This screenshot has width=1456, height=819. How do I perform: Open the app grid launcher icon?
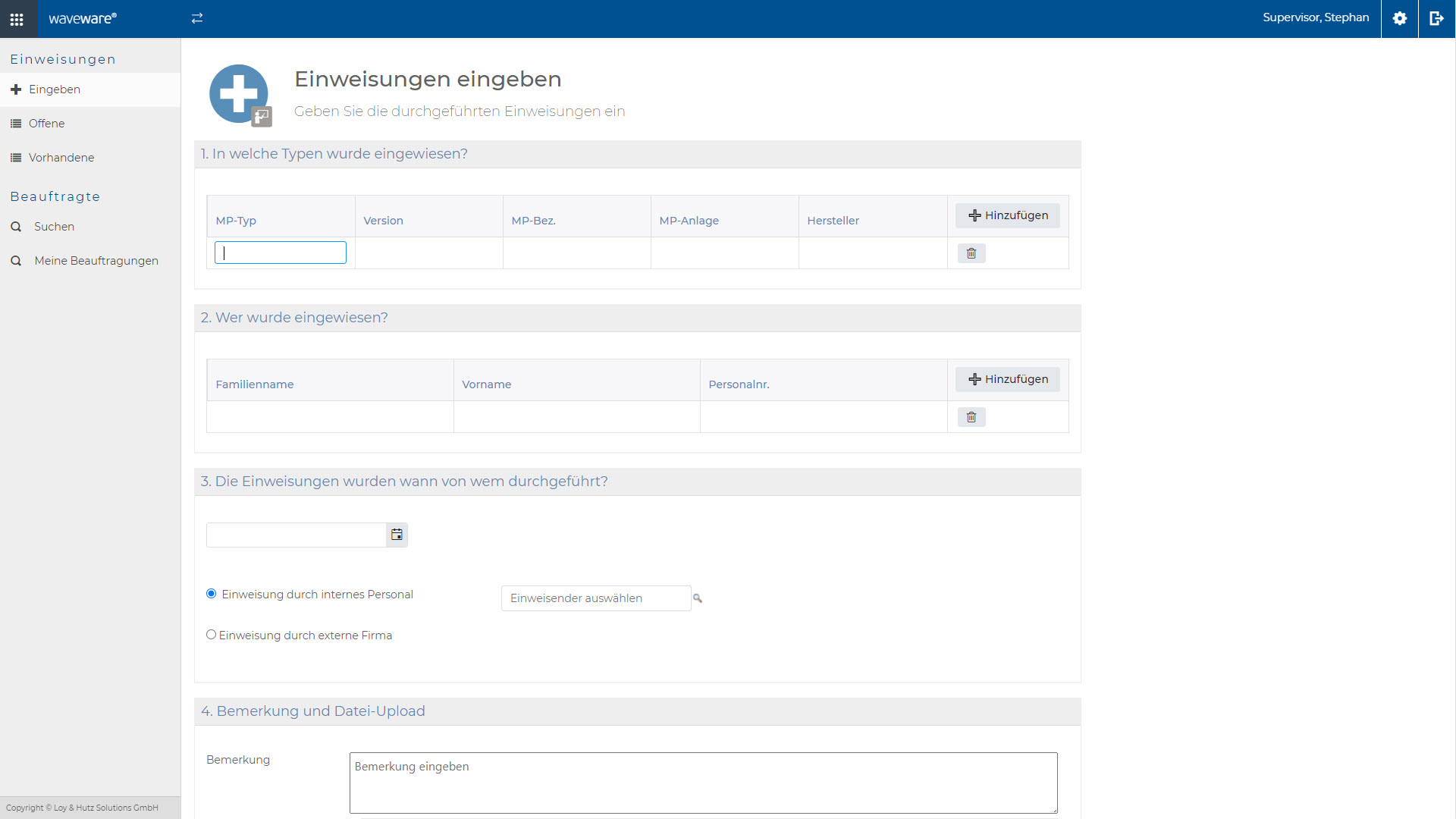click(17, 19)
